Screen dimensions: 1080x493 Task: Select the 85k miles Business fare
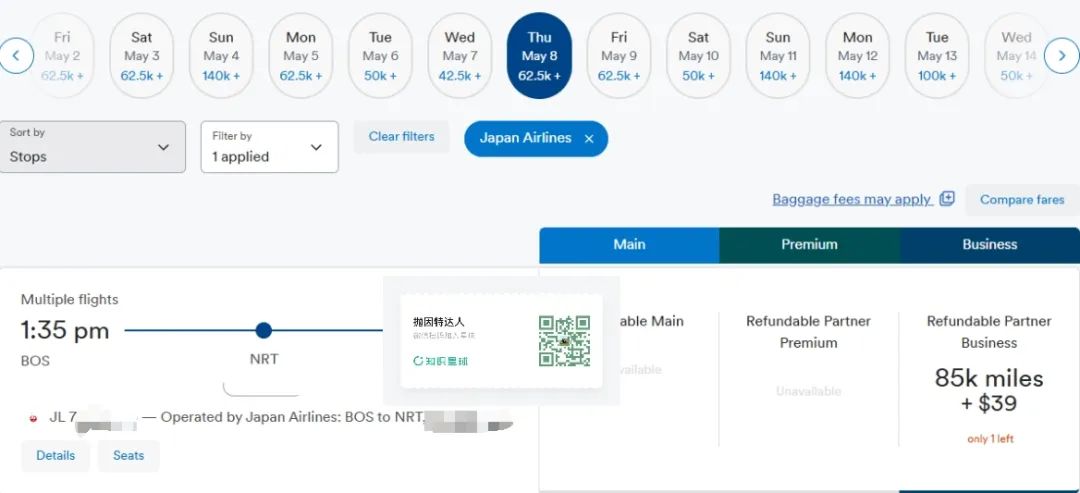[989, 390]
